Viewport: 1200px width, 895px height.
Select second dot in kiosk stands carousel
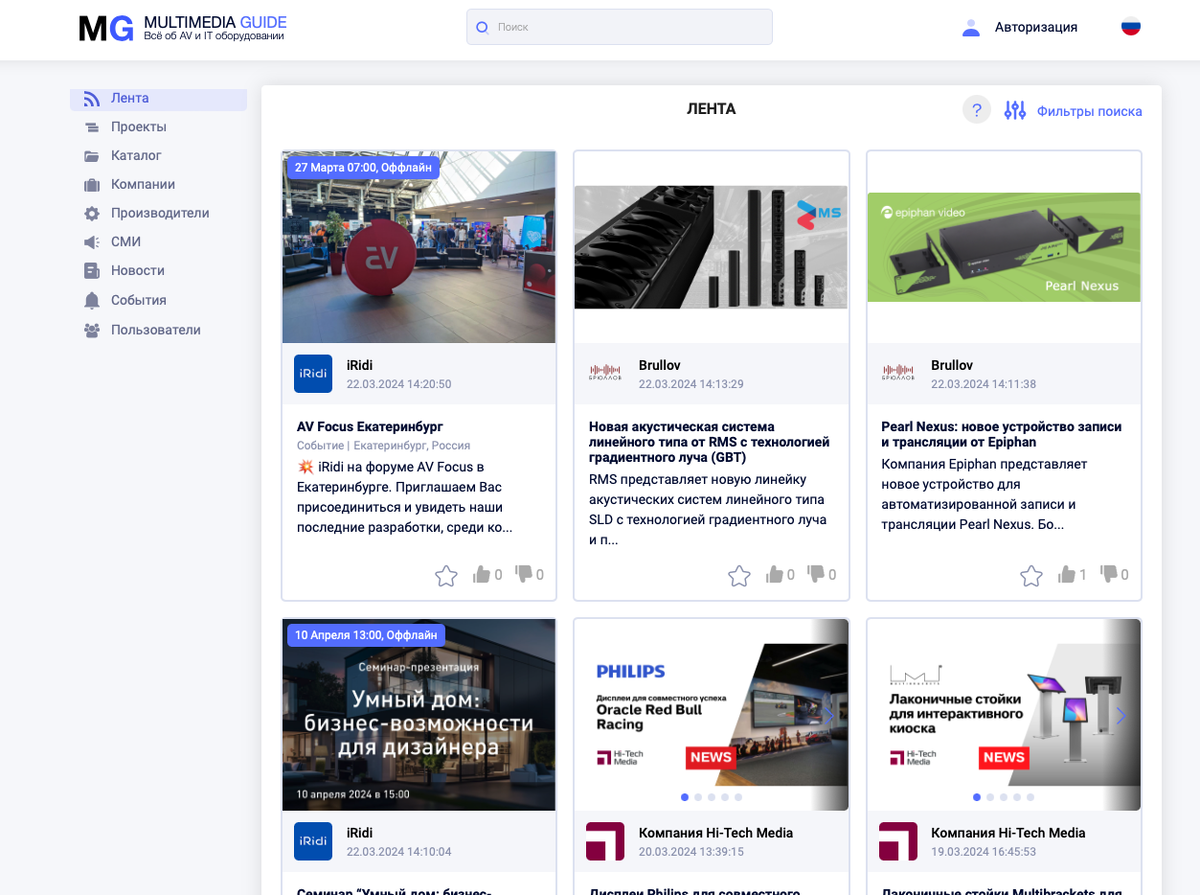pyautogui.click(x=990, y=797)
